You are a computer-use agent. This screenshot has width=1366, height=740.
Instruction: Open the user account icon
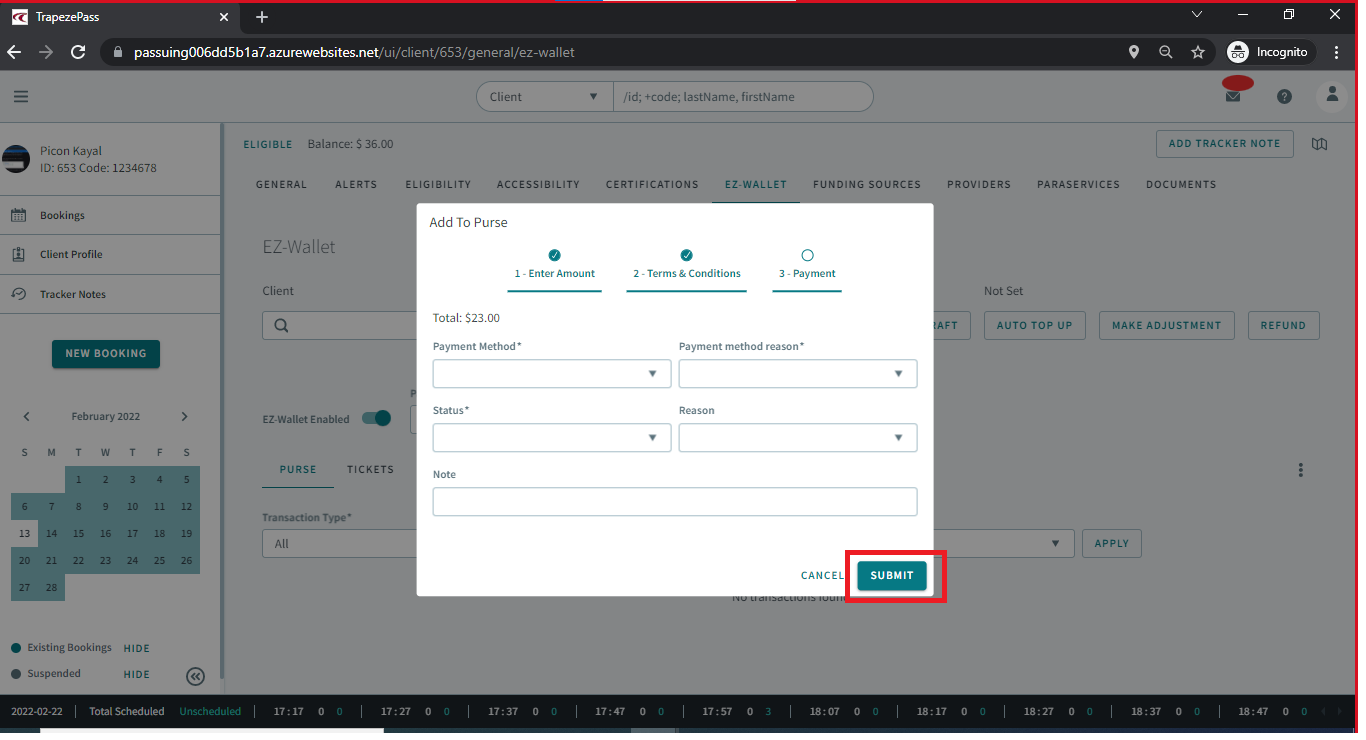pyautogui.click(x=1332, y=95)
